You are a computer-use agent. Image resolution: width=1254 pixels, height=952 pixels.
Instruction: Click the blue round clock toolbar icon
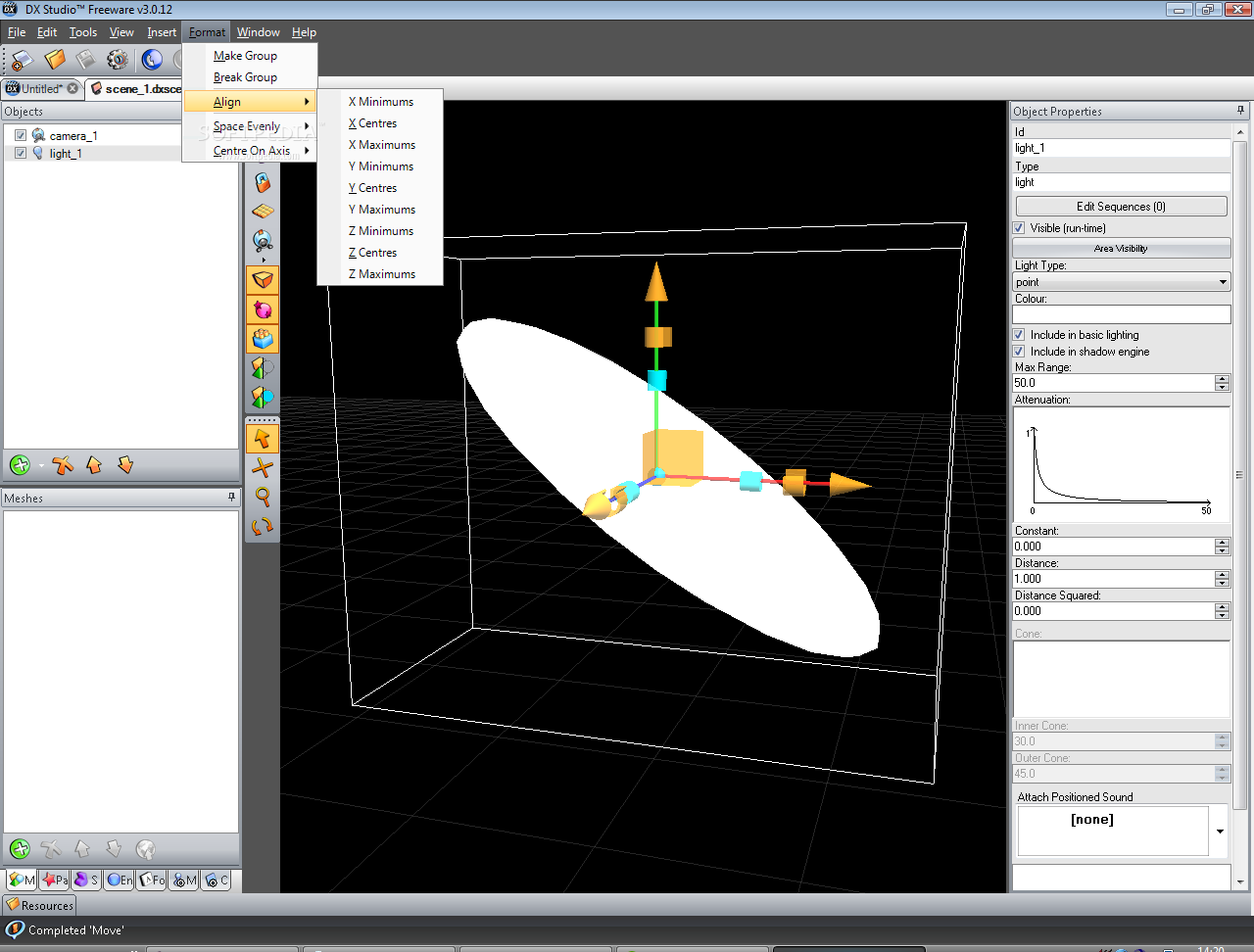click(x=152, y=60)
